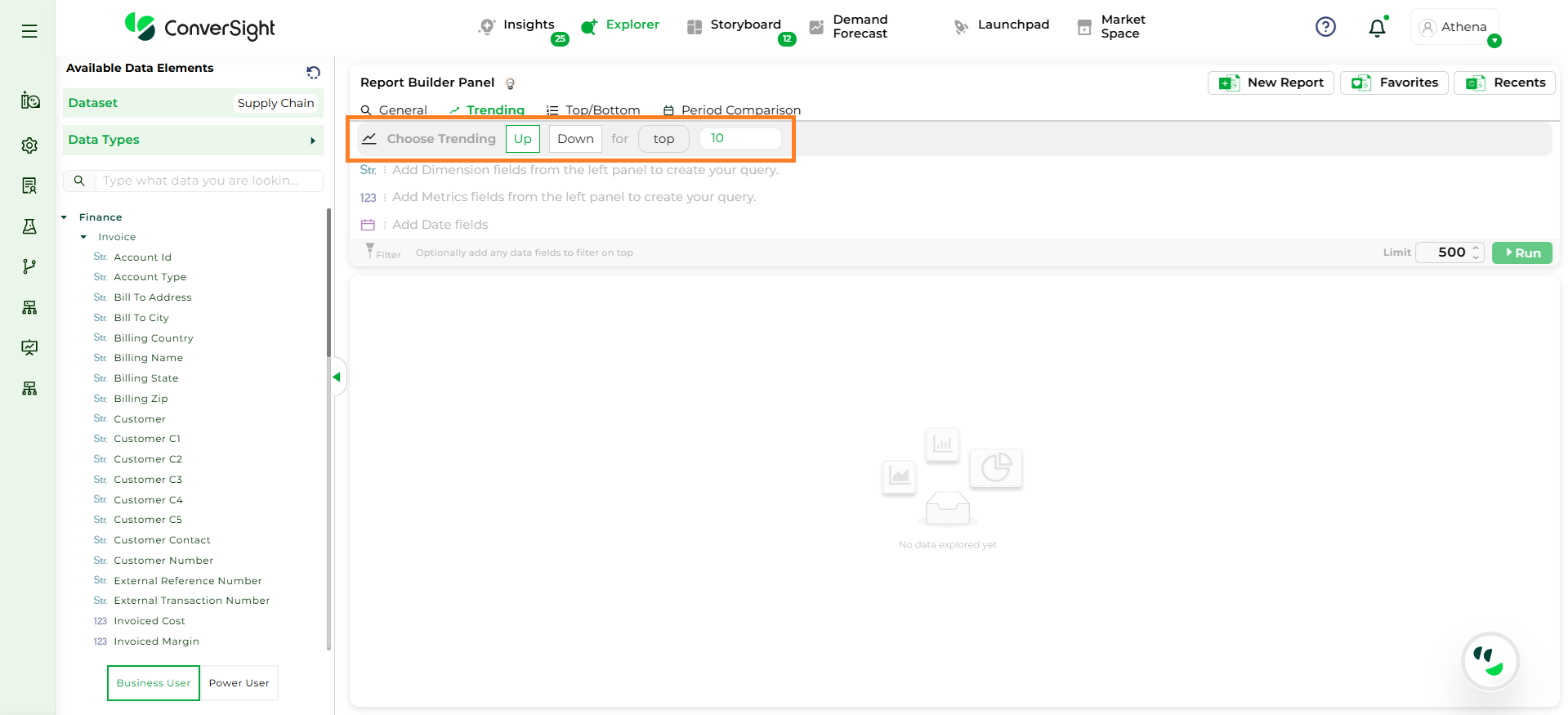The height and width of the screenshot is (715, 1568).
Task: Open the flask lab icon in sidebar
Action: pyautogui.click(x=29, y=226)
